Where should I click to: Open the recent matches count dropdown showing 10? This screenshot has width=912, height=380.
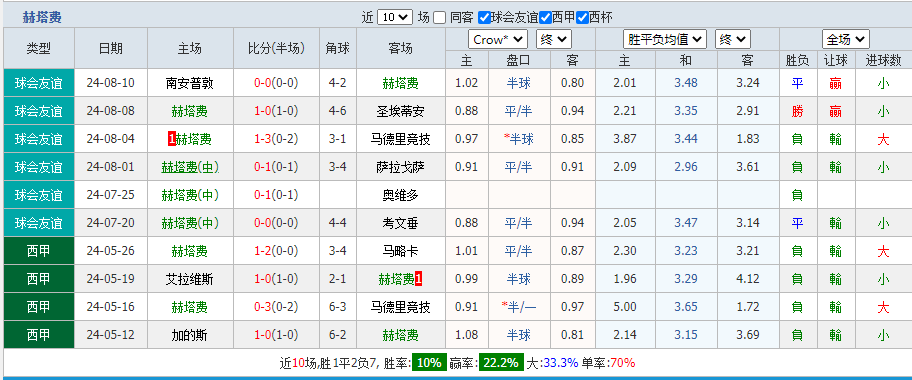(x=395, y=17)
